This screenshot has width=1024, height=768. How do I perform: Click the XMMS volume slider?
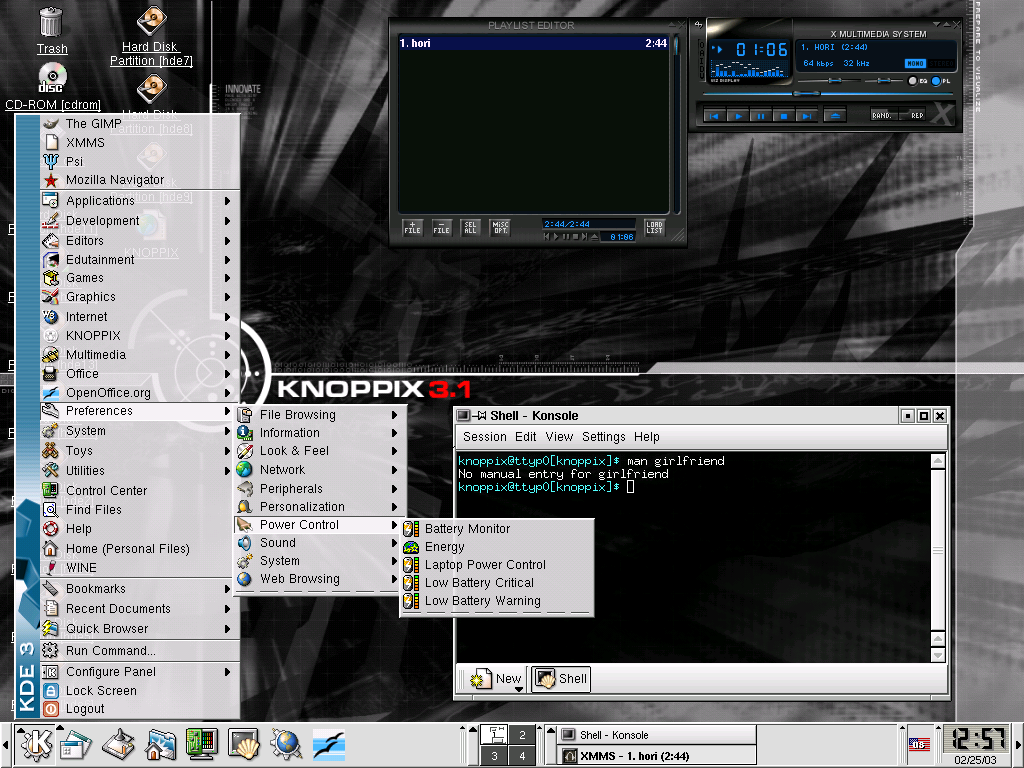pos(835,80)
